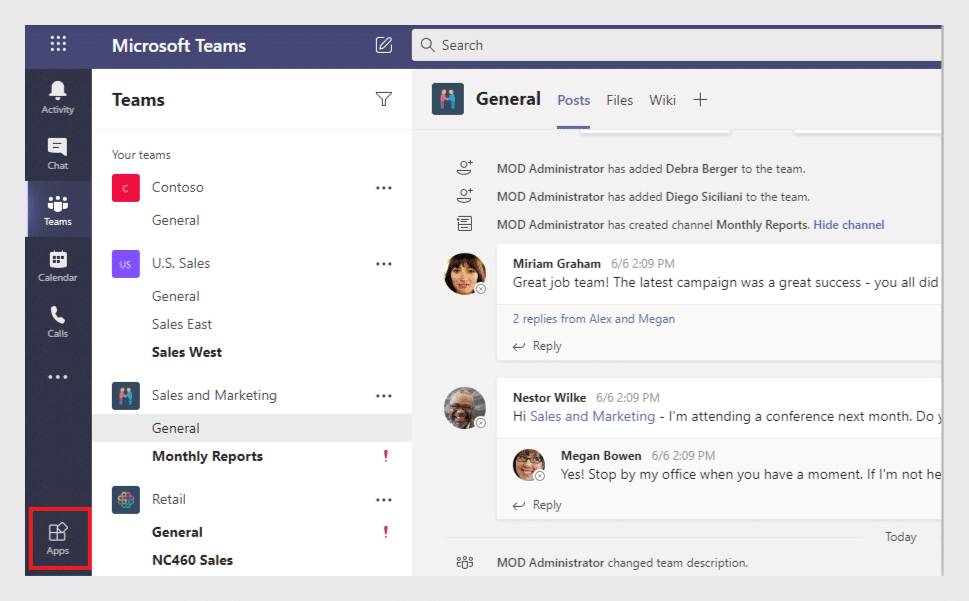
Task: Open the Calendar in the left rail
Action: tap(57, 266)
